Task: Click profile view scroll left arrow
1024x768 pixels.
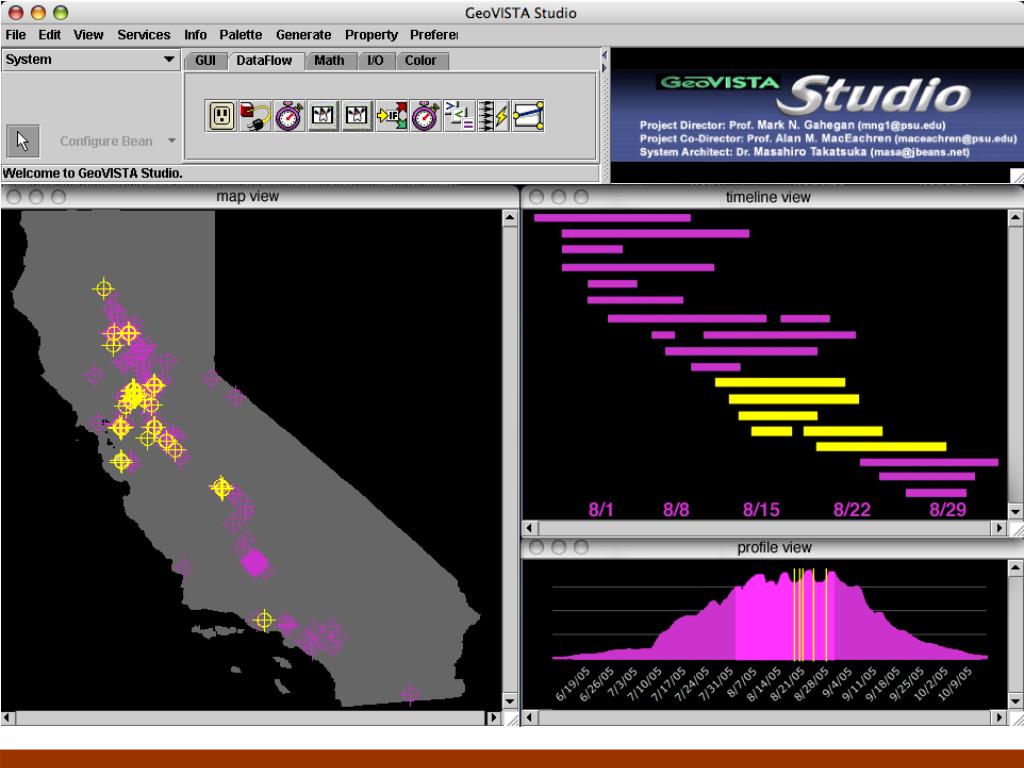Action: click(x=530, y=718)
